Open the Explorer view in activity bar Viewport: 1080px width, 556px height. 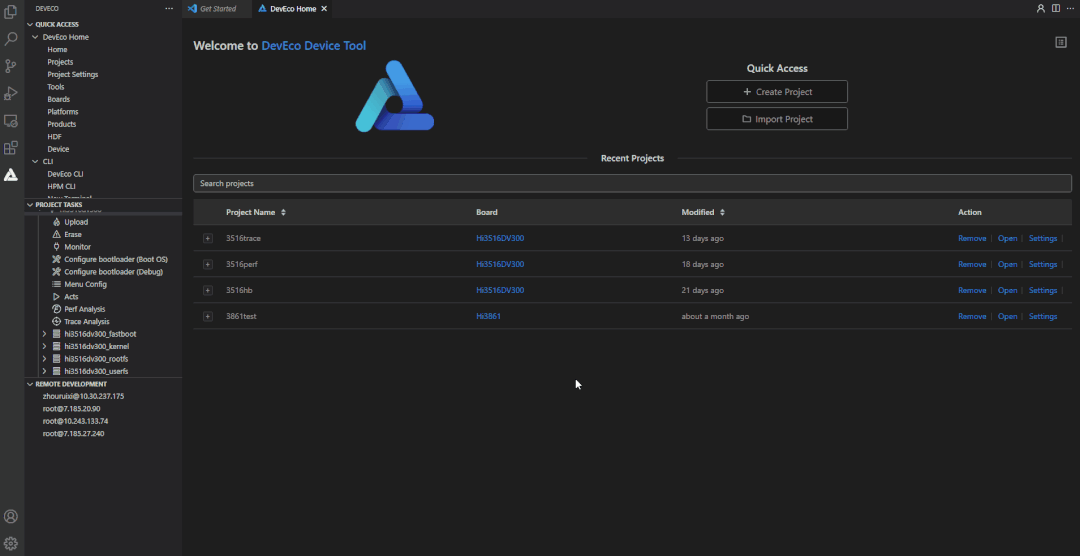click(x=11, y=12)
